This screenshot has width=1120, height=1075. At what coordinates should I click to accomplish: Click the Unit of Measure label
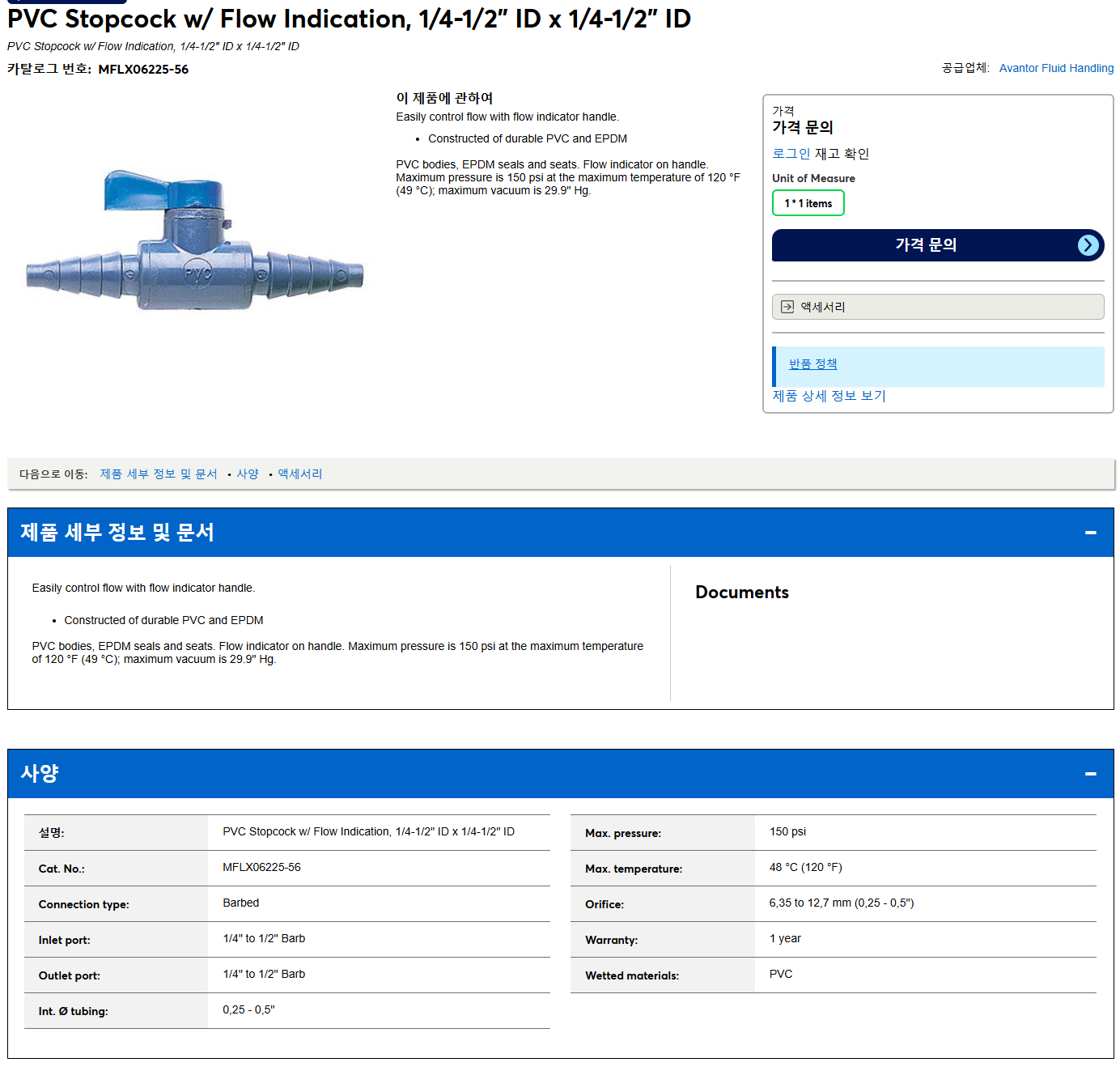813,178
